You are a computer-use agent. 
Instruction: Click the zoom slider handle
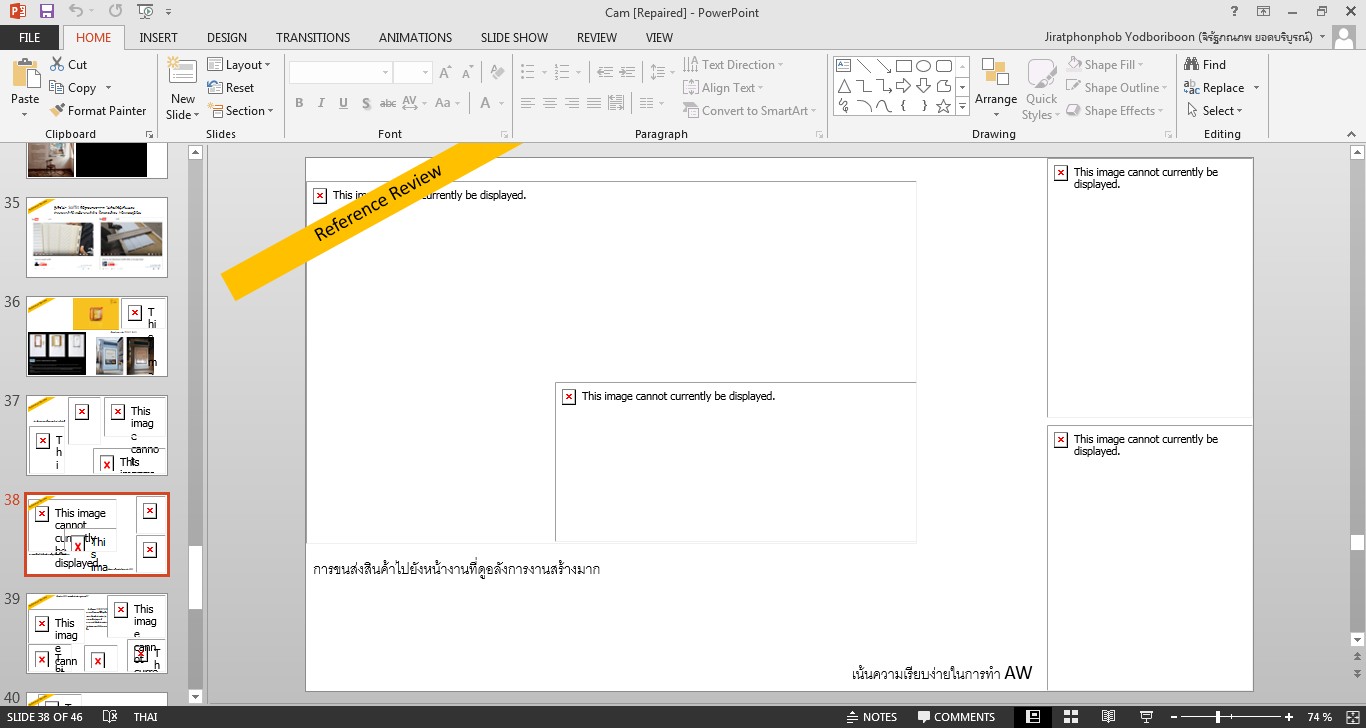1218,717
